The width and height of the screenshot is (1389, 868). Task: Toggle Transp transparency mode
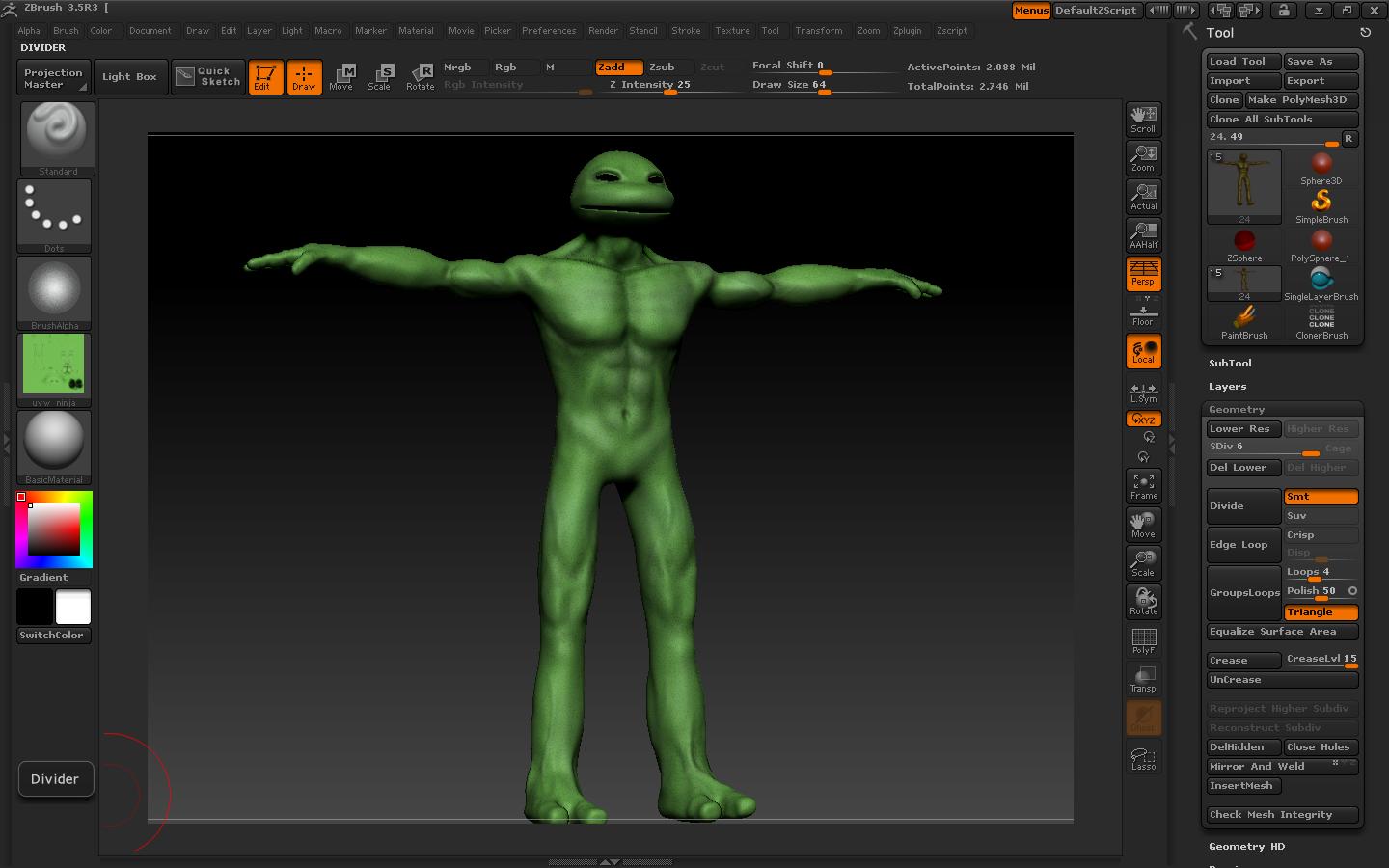click(x=1143, y=679)
